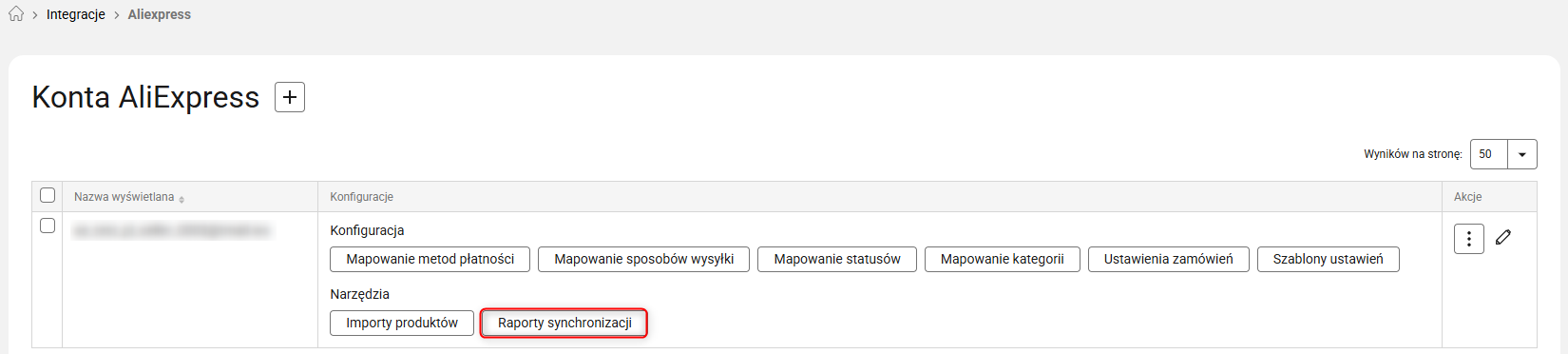Go to the home breadcrumb icon
The height and width of the screenshot is (354, 1568).
[x=16, y=14]
